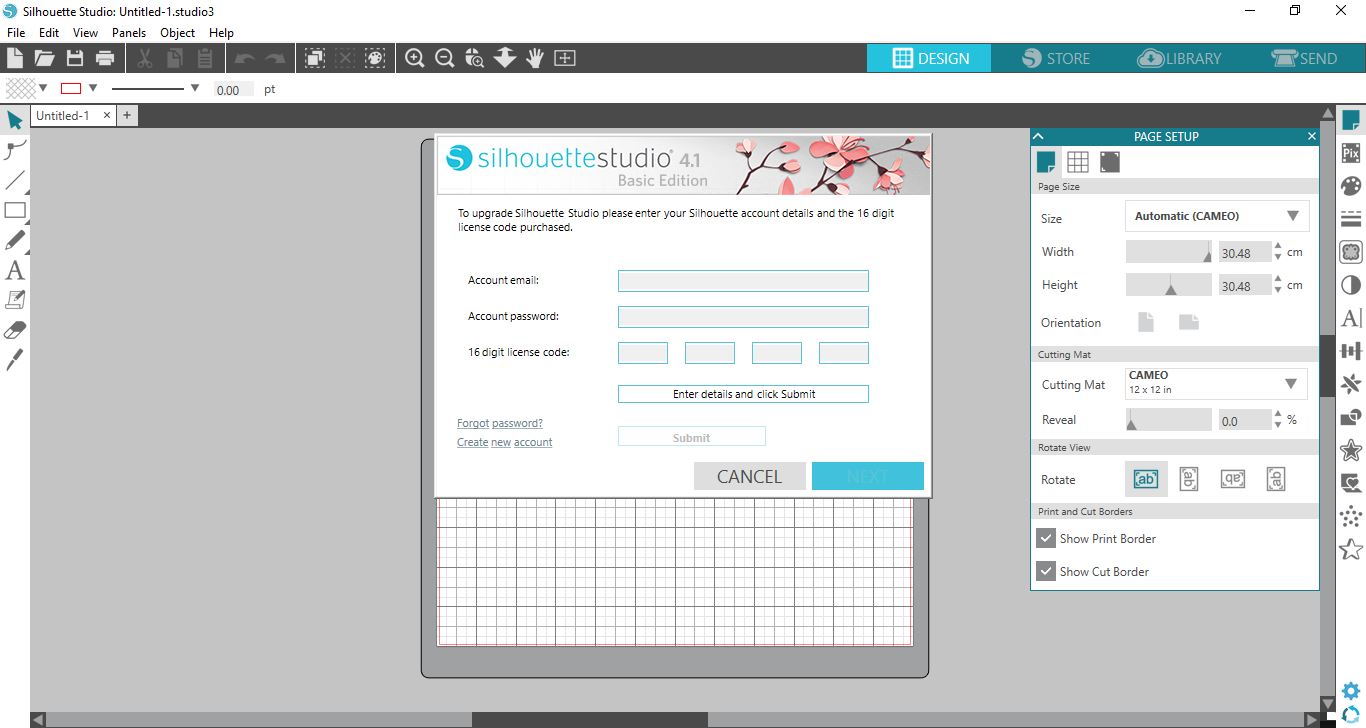The image size is (1366, 728).
Task: Select all with the select-all toolbar icon
Action: tap(314, 58)
